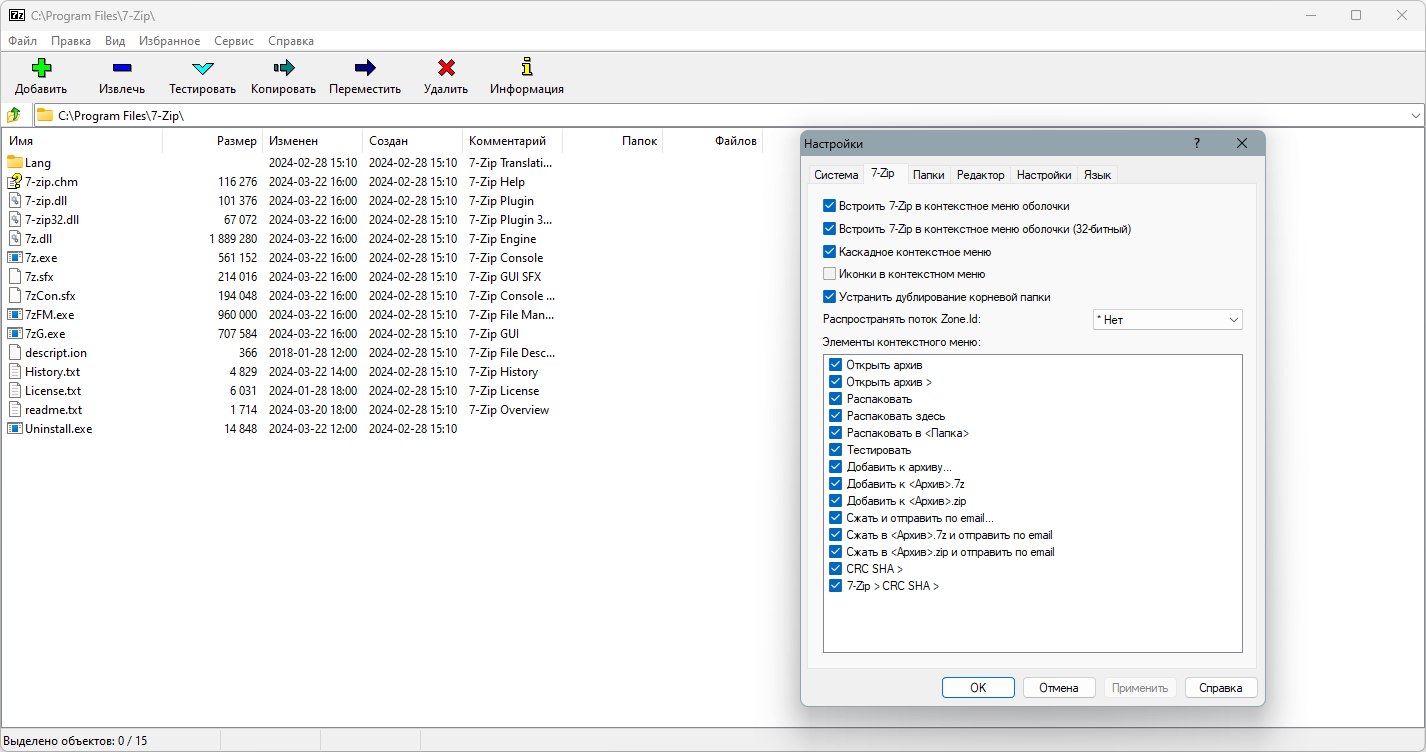
Task: Open the Zone.Id stream dropdown
Action: coord(1167,320)
